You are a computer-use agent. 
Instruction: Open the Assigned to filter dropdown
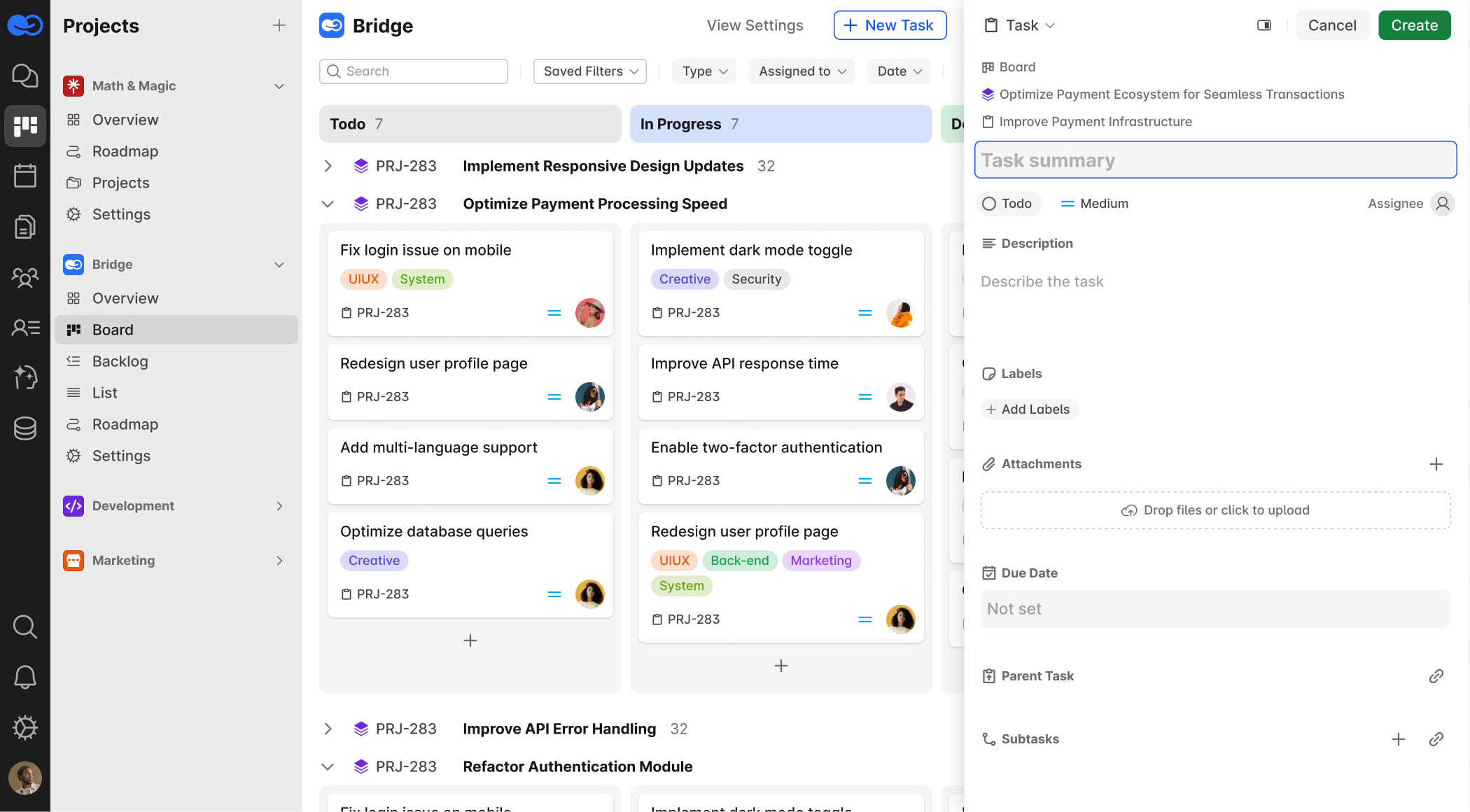pos(801,71)
